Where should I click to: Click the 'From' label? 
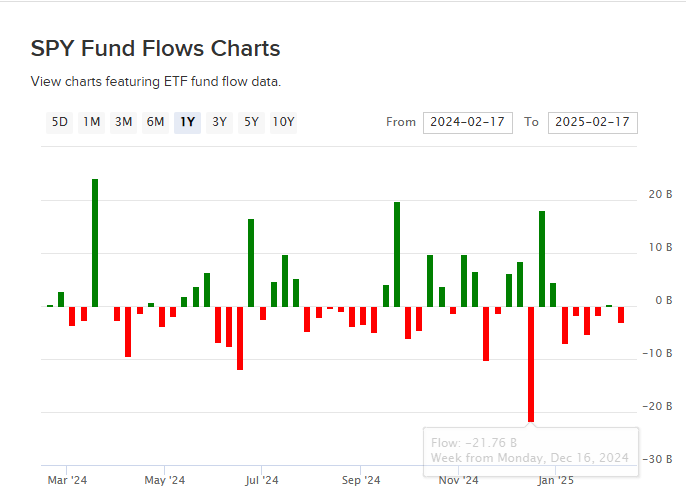tap(401, 122)
